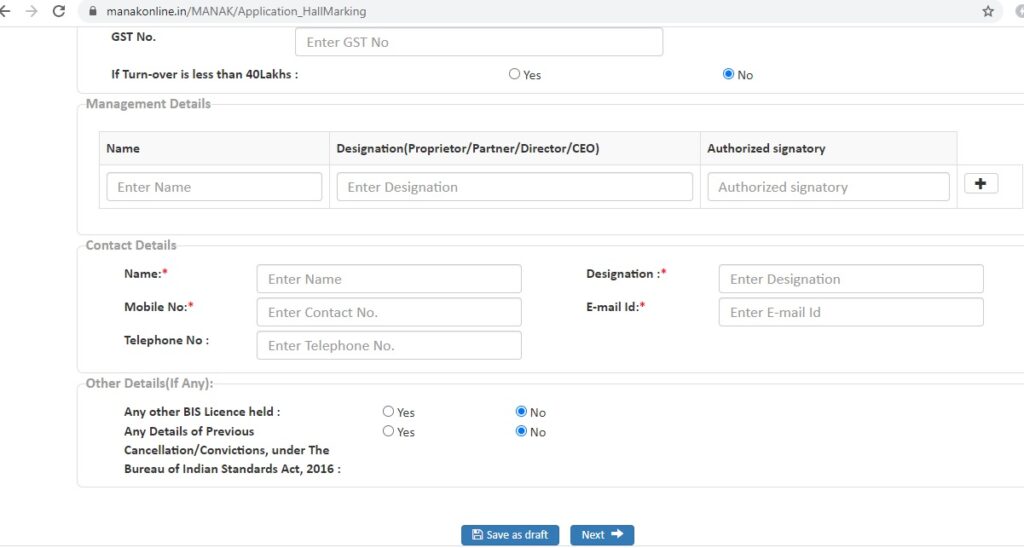The height and width of the screenshot is (548, 1024).
Task: Click 'If Turn-over is less than 40Lakhs' label
Action: [x=204, y=74]
